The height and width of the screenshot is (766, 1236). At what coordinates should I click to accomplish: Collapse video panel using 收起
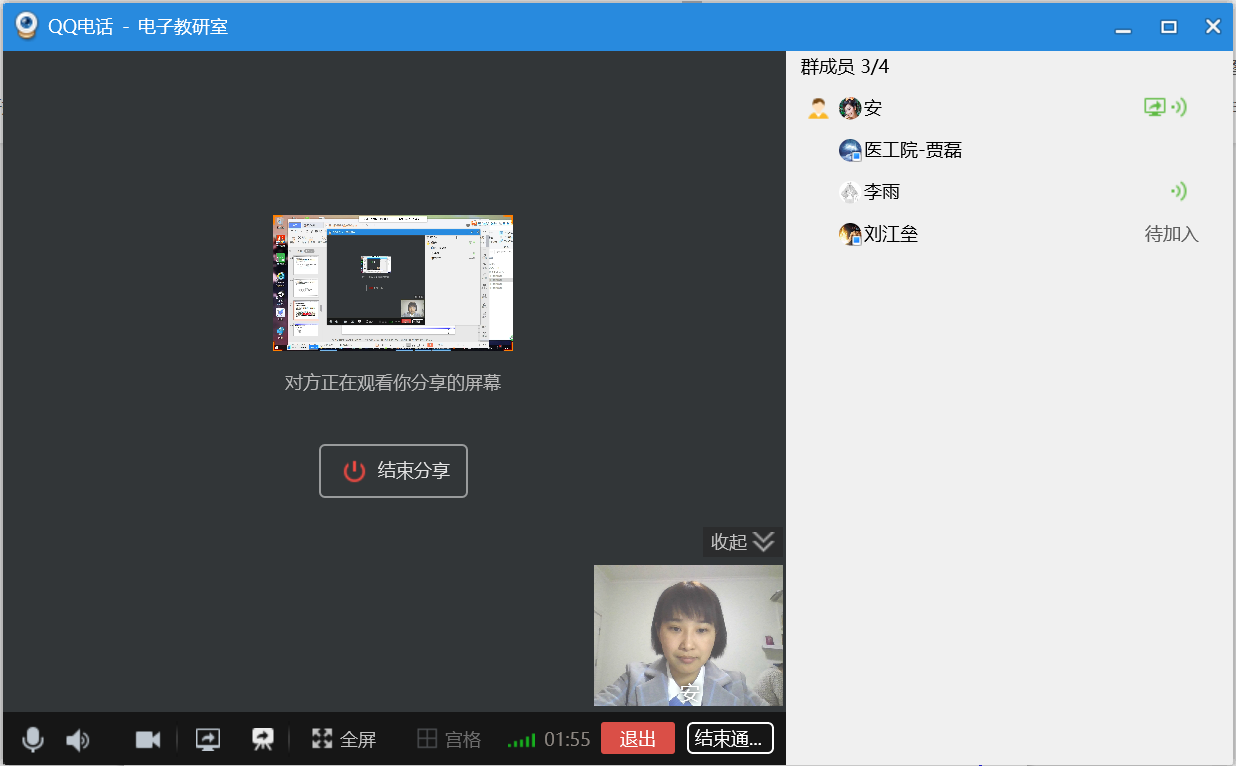(742, 542)
